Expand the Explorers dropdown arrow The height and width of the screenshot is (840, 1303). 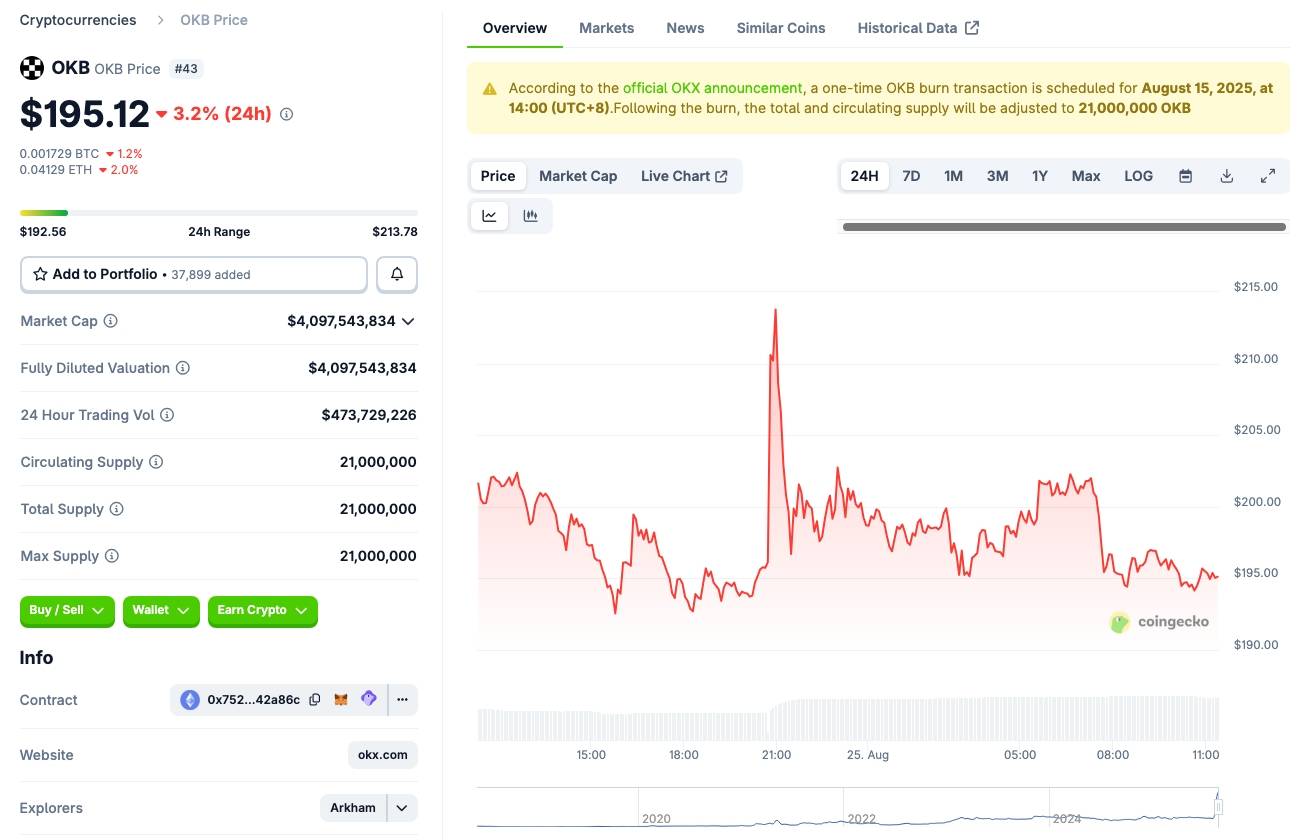pyautogui.click(x=402, y=808)
